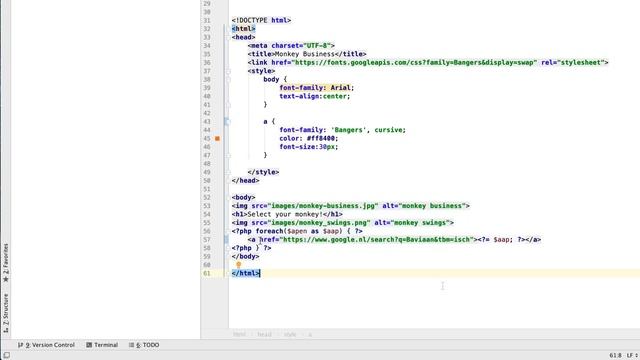Screen dimensions: 640x360
Task: Open the Favorites tool window tab
Action: click(x=6, y=263)
